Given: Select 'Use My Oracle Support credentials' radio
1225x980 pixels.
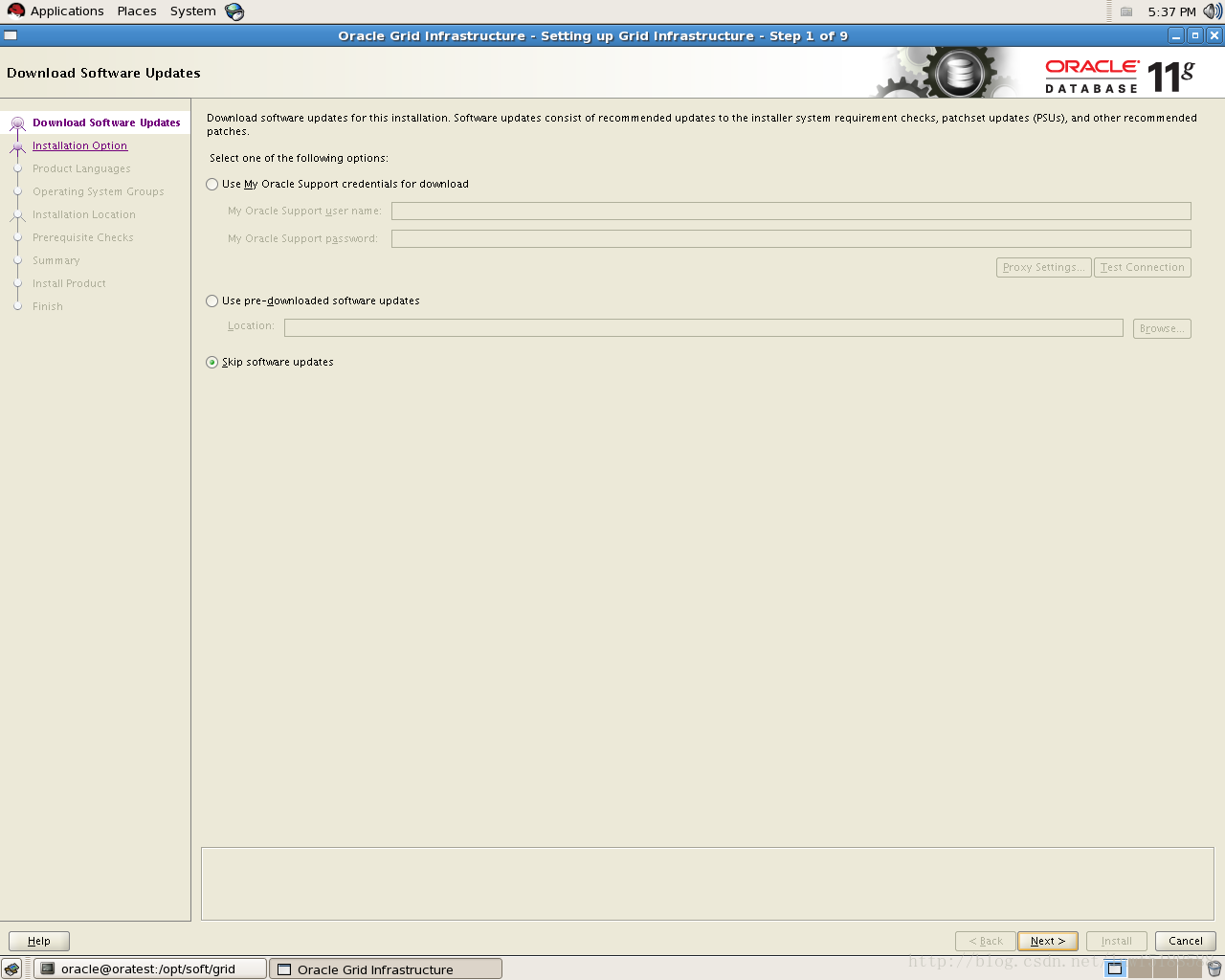Looking at the screenshot, I should [212, 185].
